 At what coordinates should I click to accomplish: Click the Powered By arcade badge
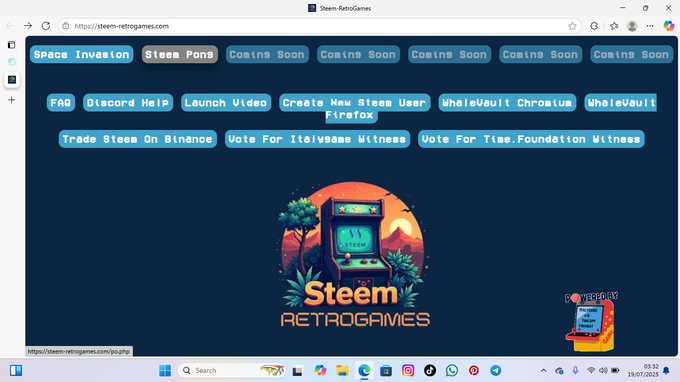[591, 321]
